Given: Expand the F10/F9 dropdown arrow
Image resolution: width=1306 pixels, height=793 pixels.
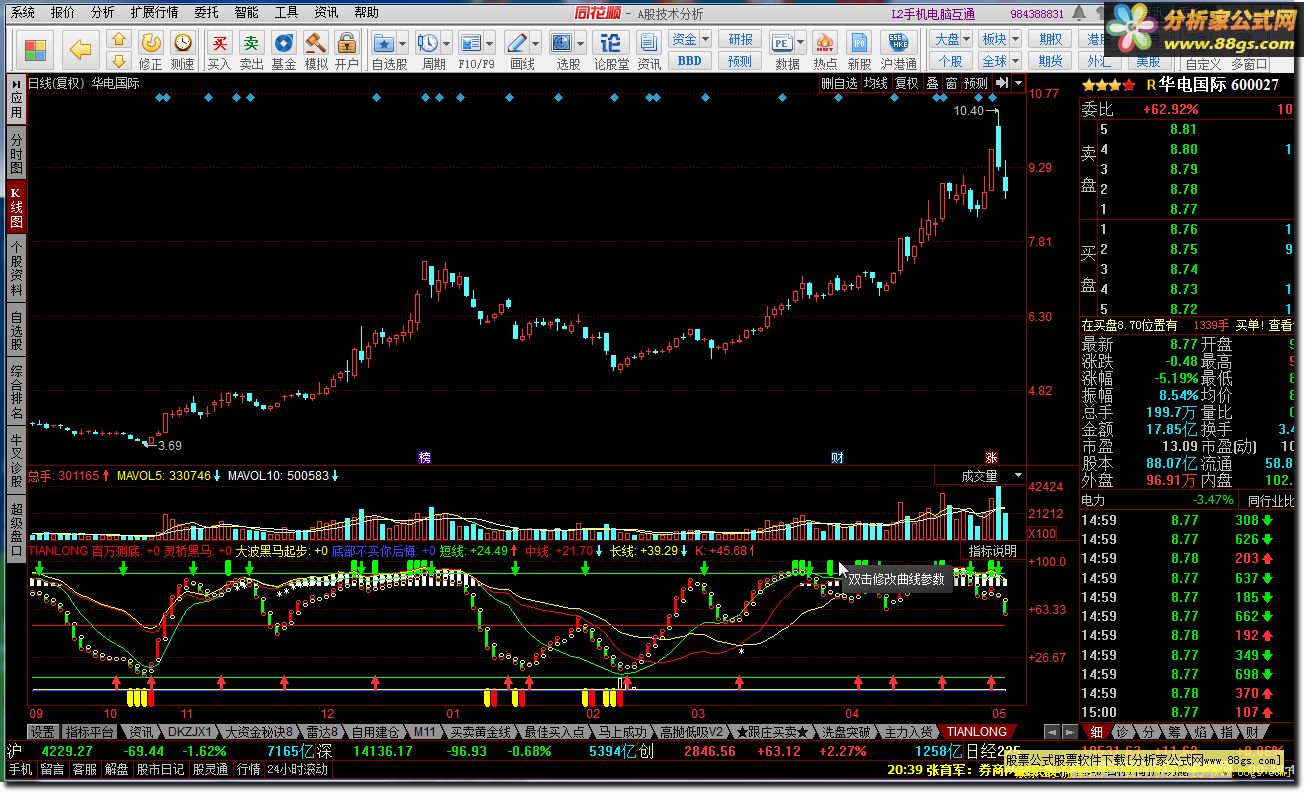Looking at the screenshot, I should click(490, 44).
